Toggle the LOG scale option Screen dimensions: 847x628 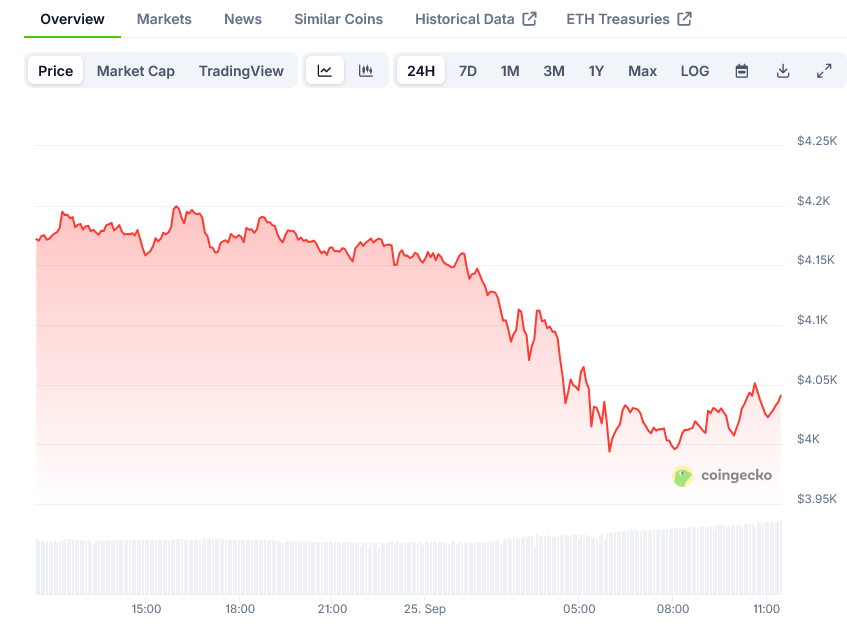tap(695, 71)
